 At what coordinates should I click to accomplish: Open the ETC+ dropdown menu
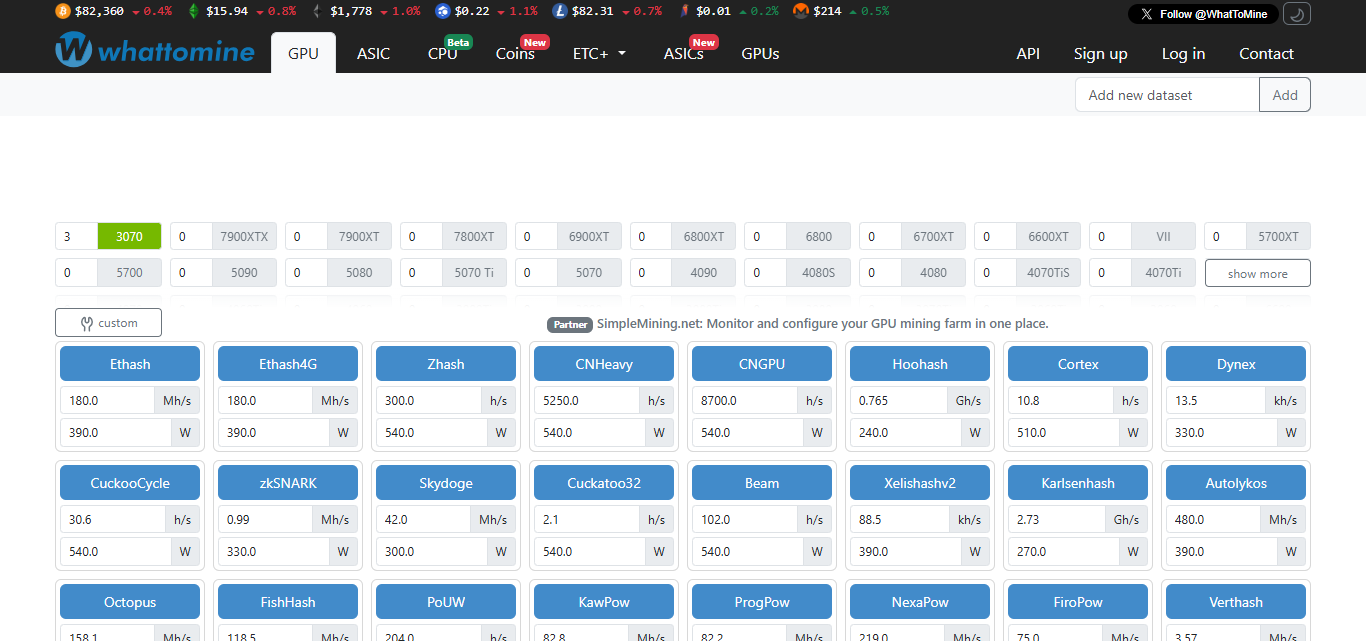pyautogui.click(x=600, y=54)
